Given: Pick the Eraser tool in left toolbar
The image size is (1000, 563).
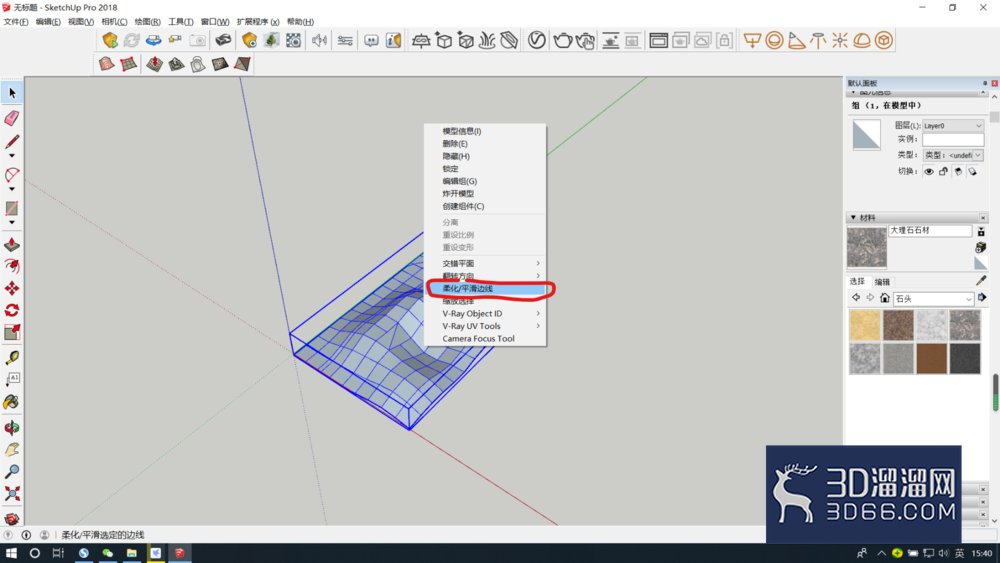Looking at the screenshot, I should pos(12,118).
